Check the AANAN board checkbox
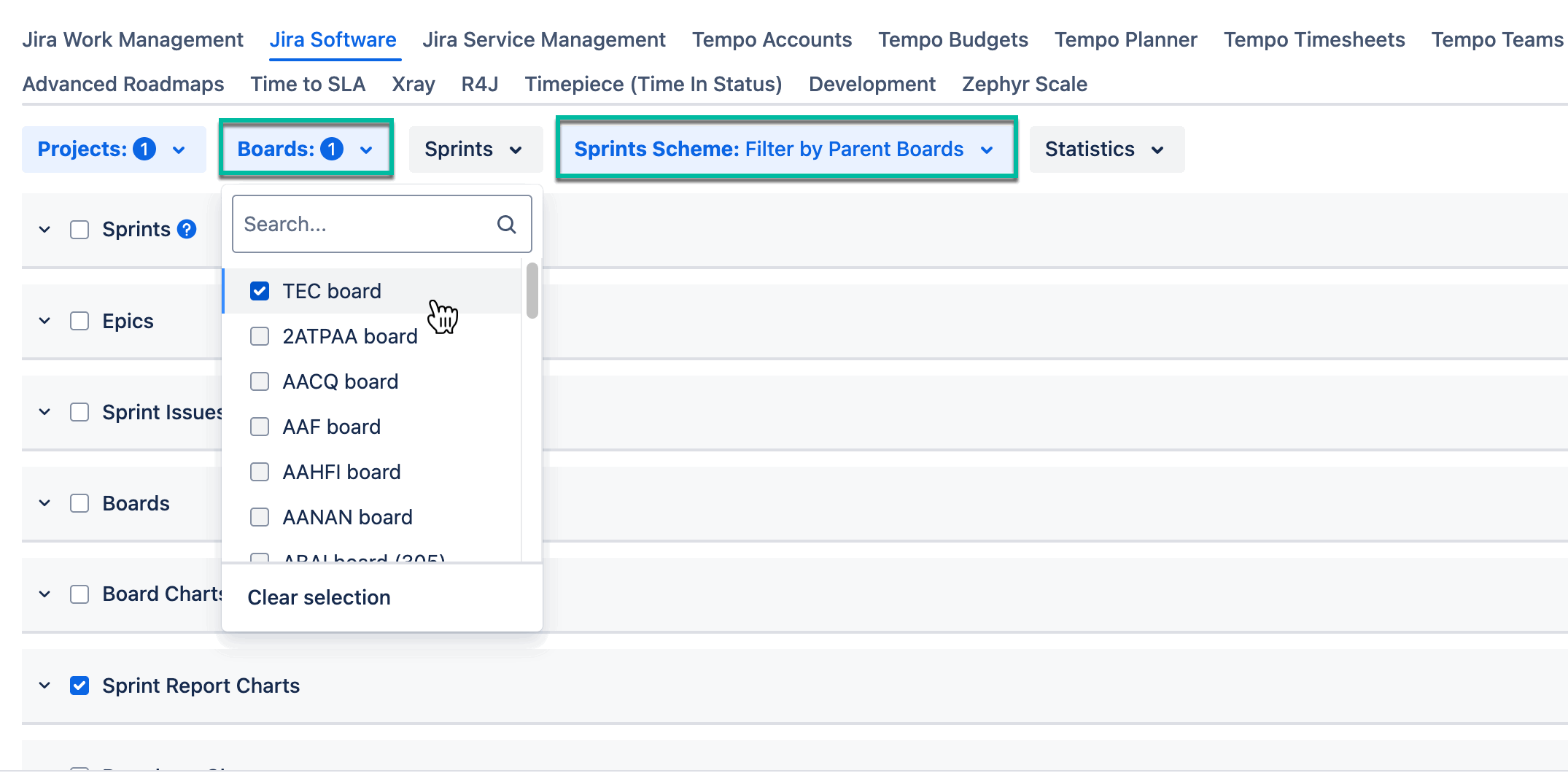Viewport: 1568px width, 773px height. tap(260, 517)
